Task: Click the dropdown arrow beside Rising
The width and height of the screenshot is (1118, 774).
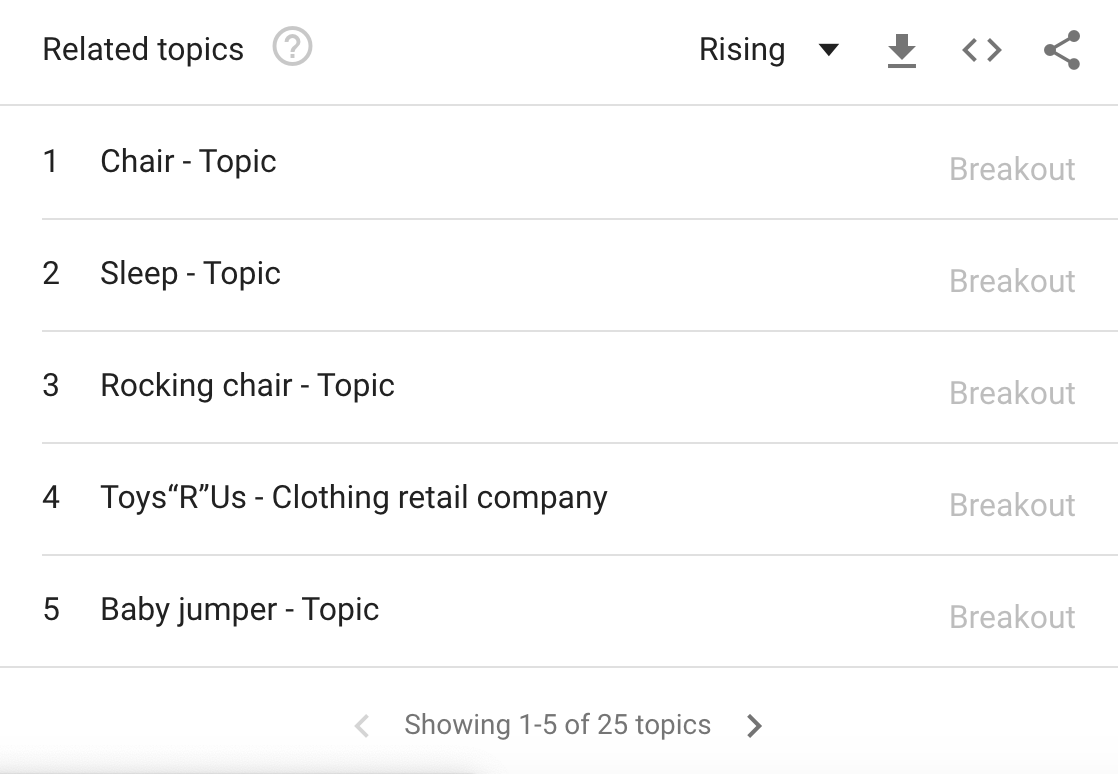Action: click(828, 50)
